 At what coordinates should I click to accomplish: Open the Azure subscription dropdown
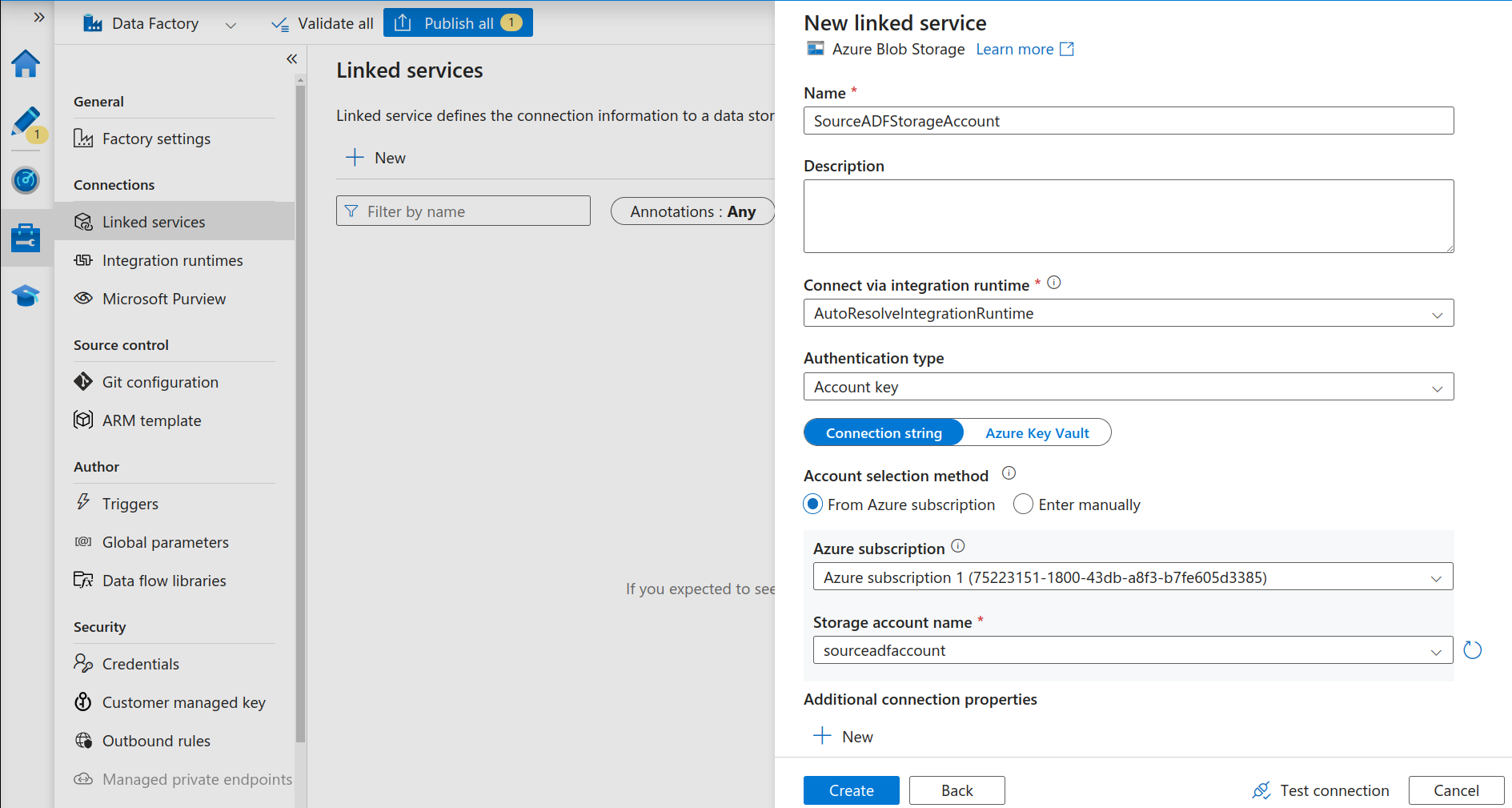(x=1133, y=577)
